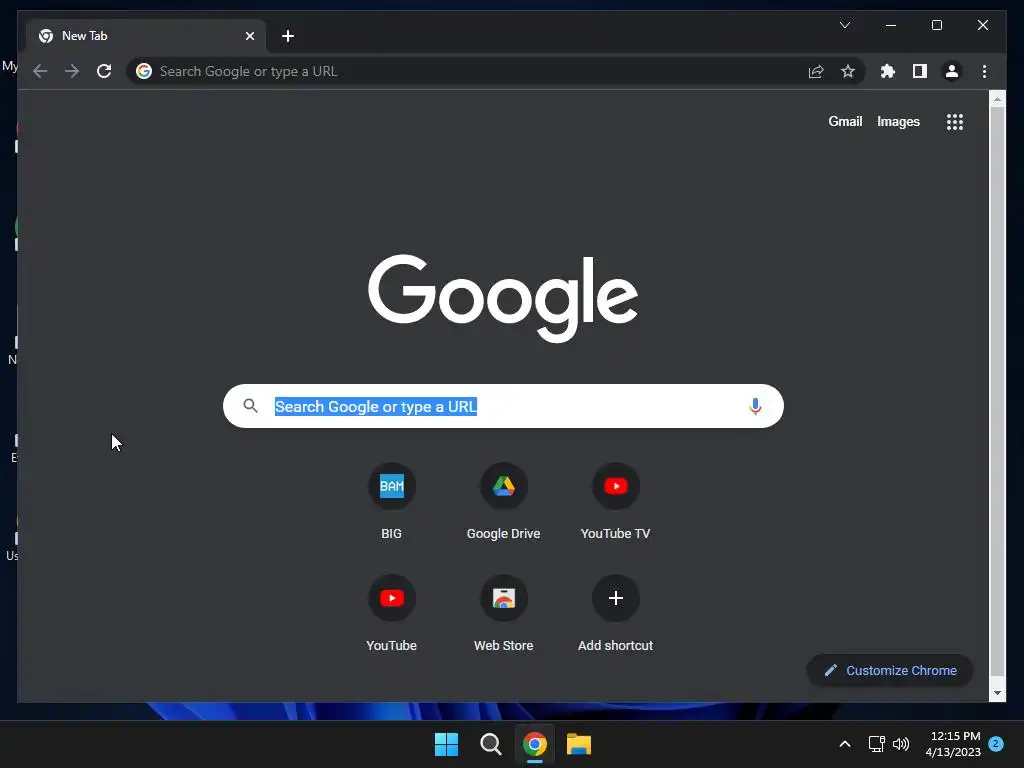Click the back navigation arrow

[40, 71]
